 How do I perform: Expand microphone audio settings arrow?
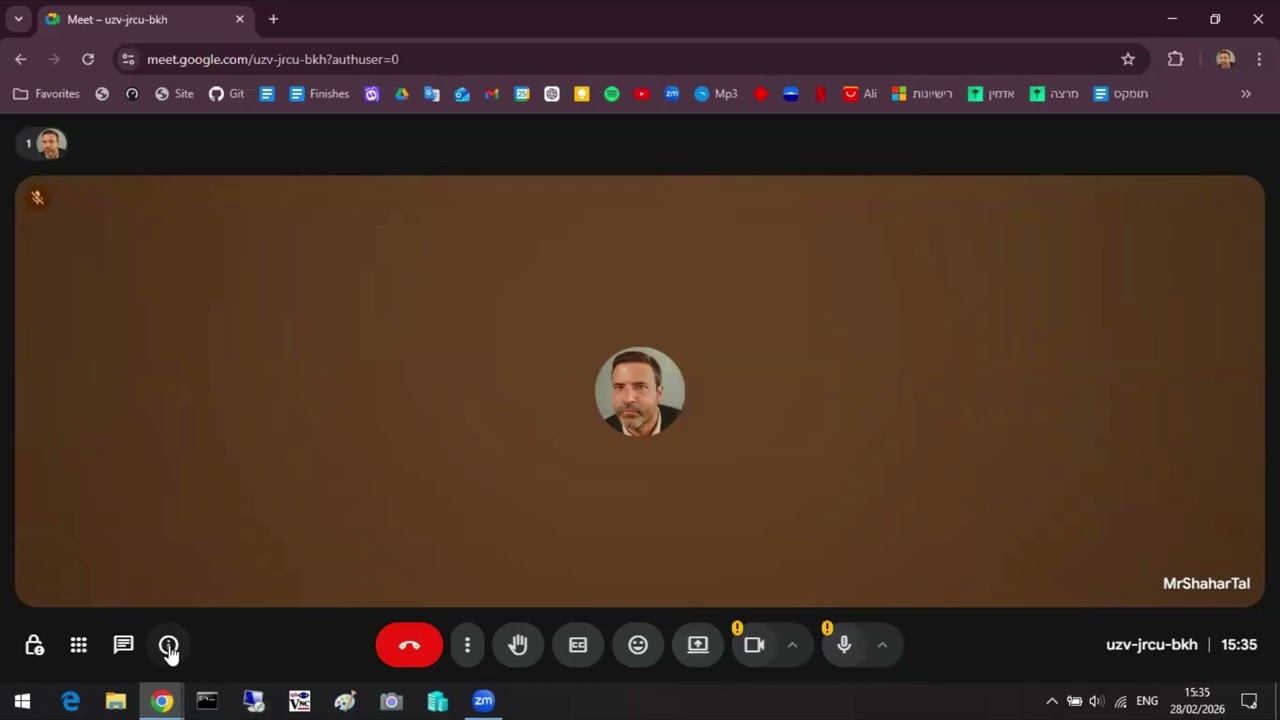coord(883,645)
